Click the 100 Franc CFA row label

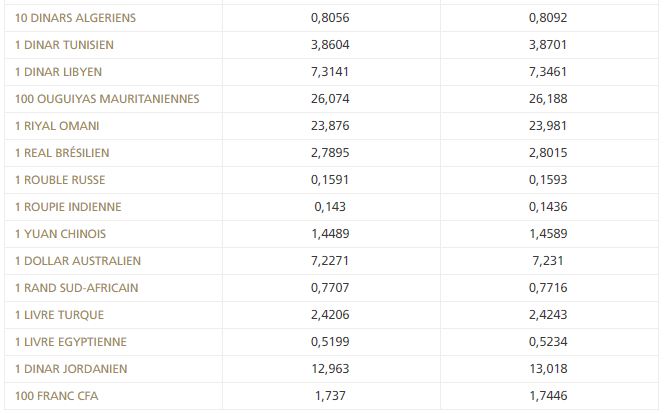pyautogui.click(x=57, y=396)
